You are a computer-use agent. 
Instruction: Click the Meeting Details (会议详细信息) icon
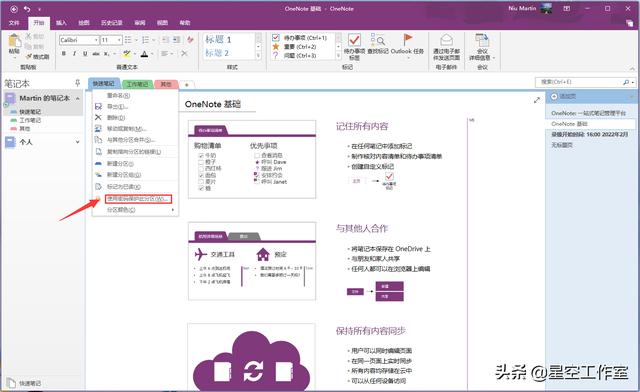tap(482, 40)
